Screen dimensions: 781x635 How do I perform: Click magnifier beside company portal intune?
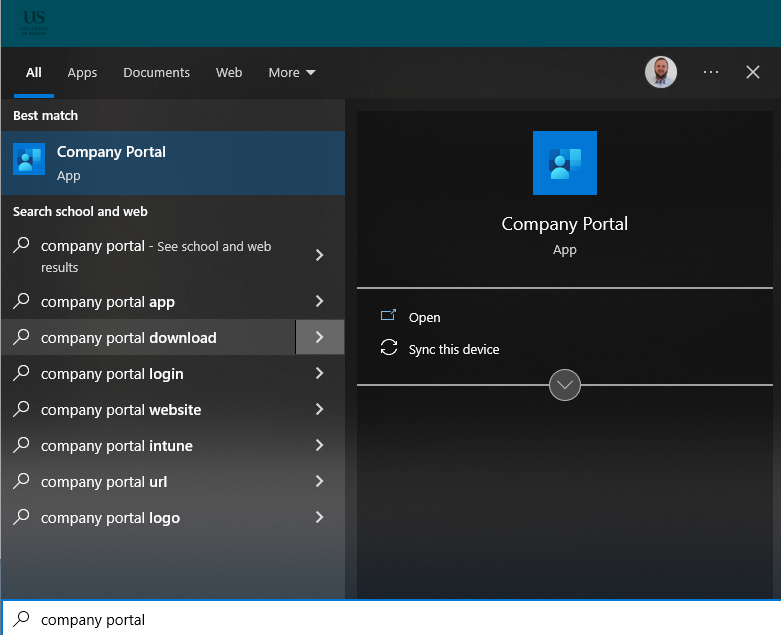tap(21, 444)
